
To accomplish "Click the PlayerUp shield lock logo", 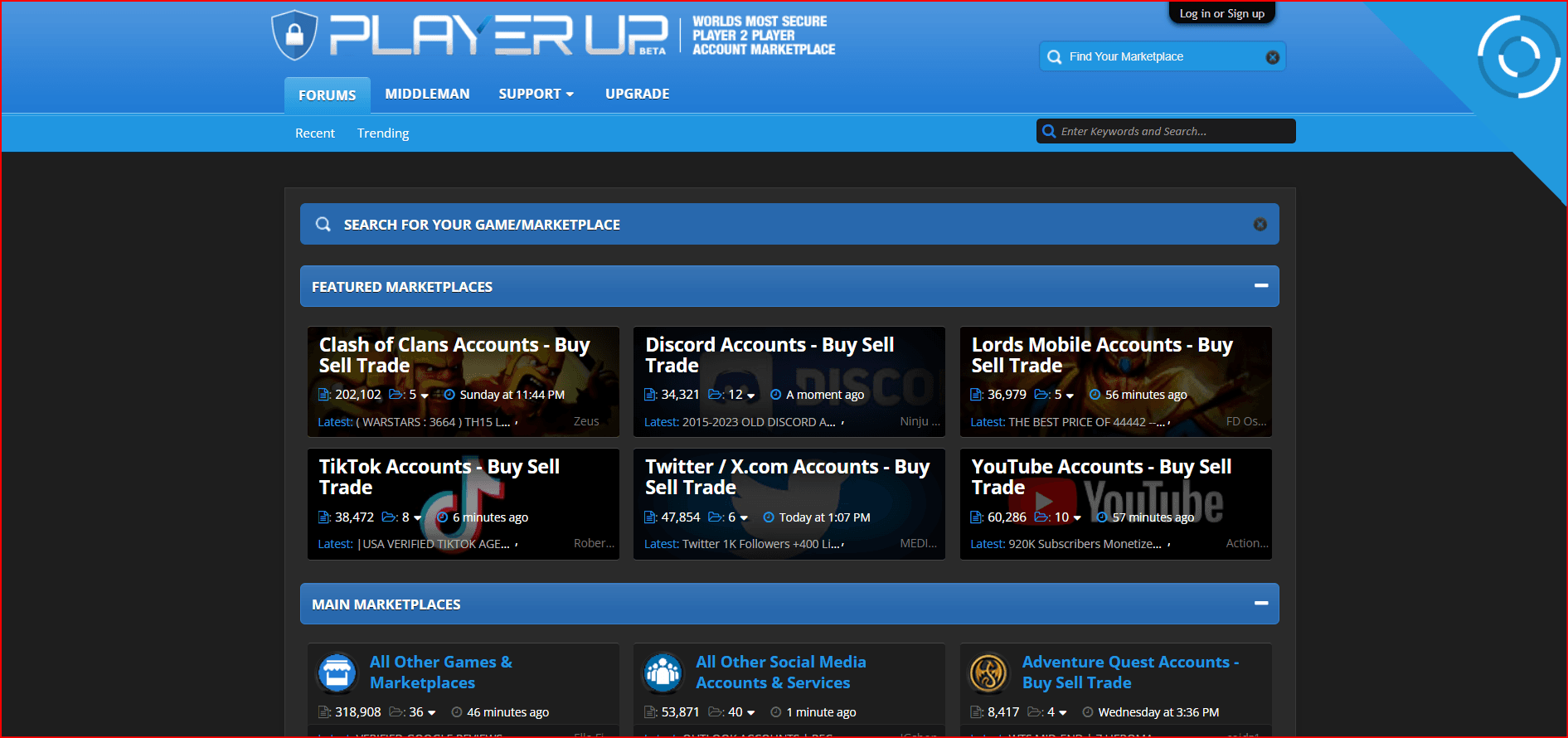I will [294, 35].
